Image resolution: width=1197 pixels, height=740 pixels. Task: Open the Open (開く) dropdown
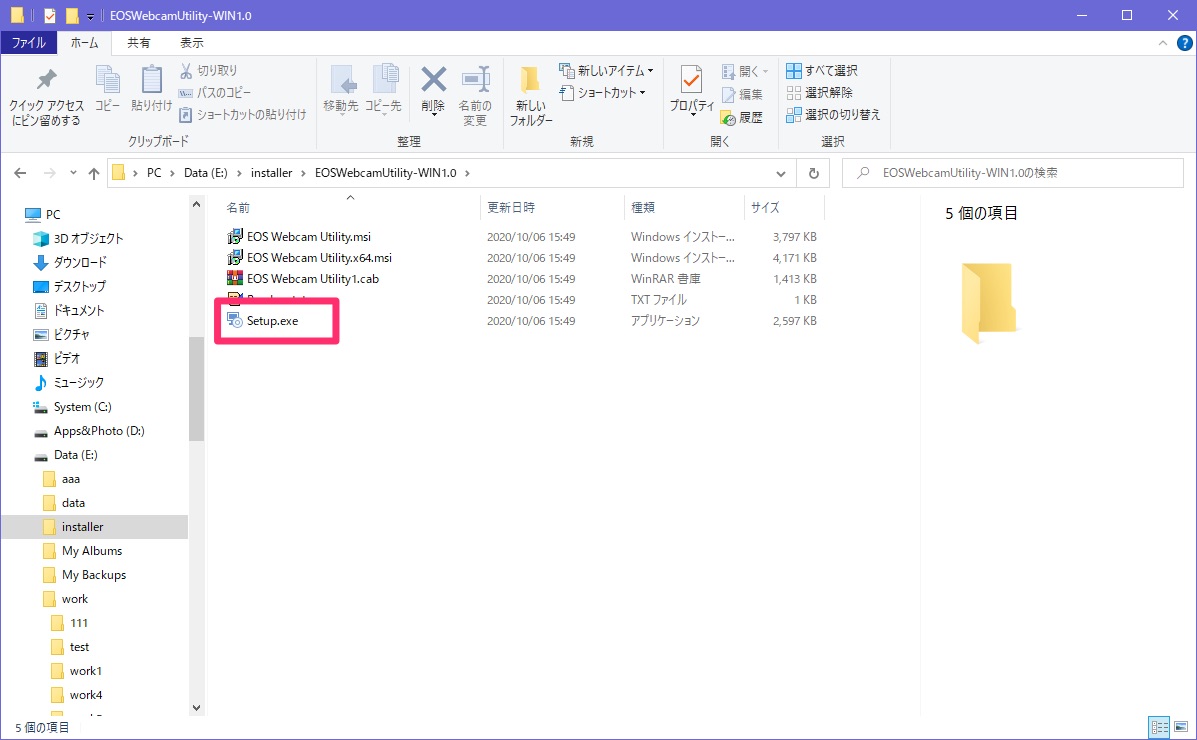coord(744,71)
